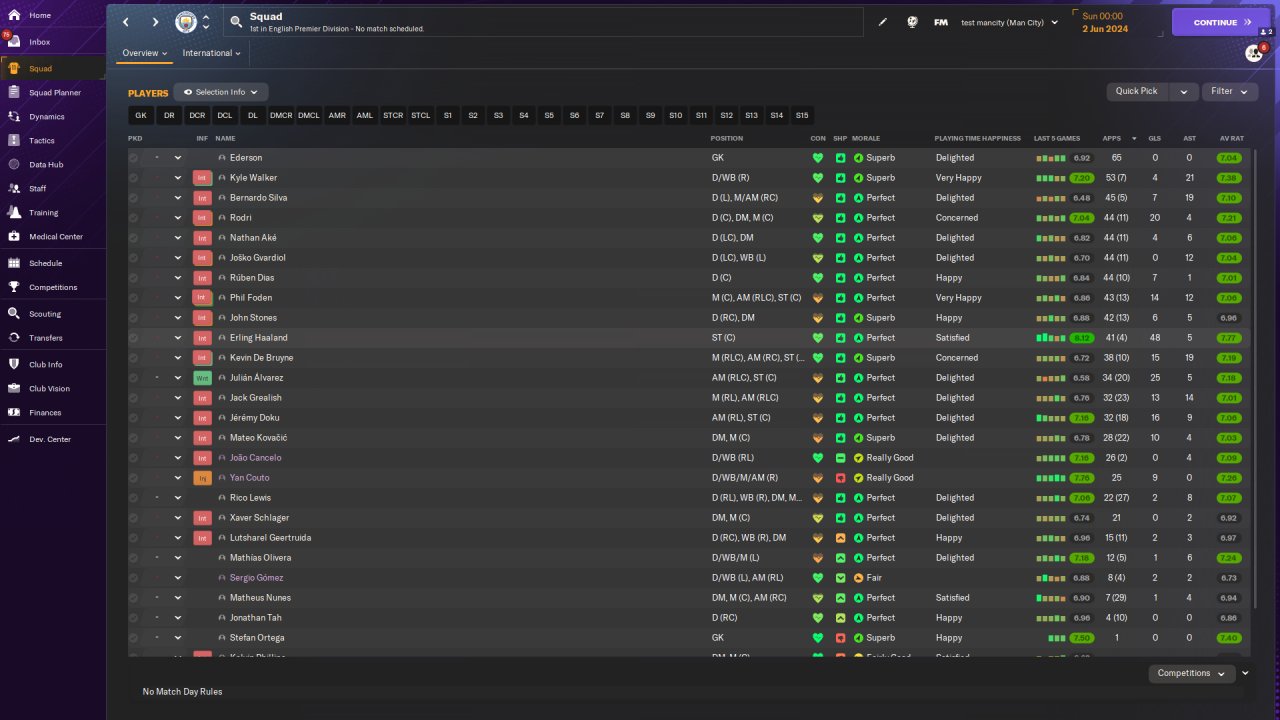This screenshot has width=1280, height=720.
Task: Toggle the pick circle for Kevin De Bruyne
Action: coord(134,358)
